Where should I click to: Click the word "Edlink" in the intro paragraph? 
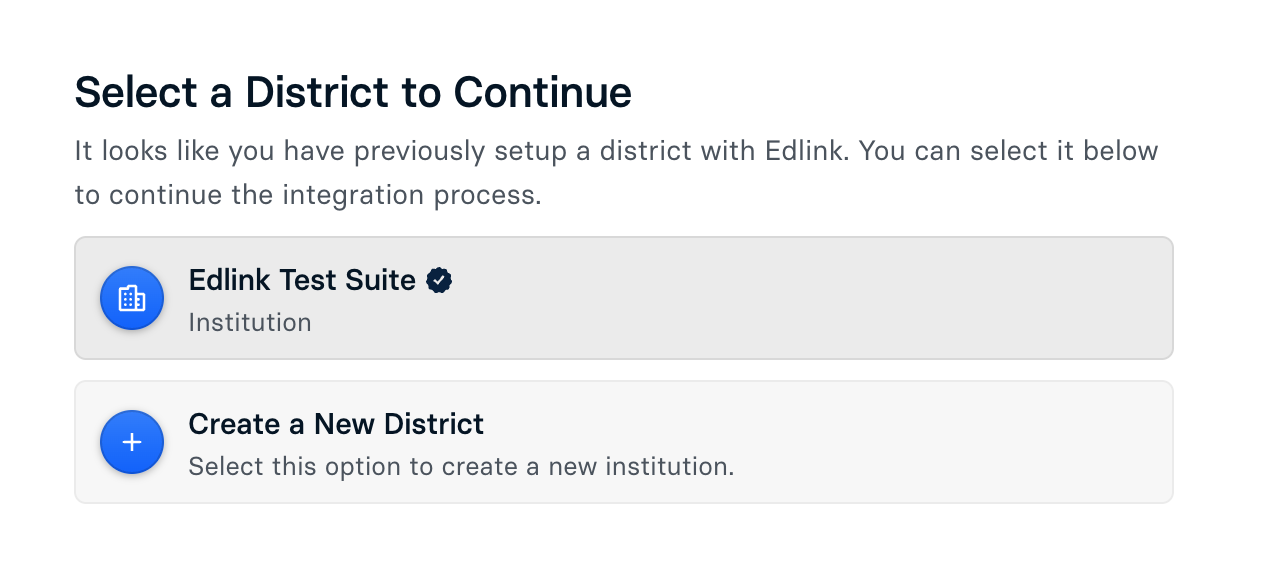point(807,151)
